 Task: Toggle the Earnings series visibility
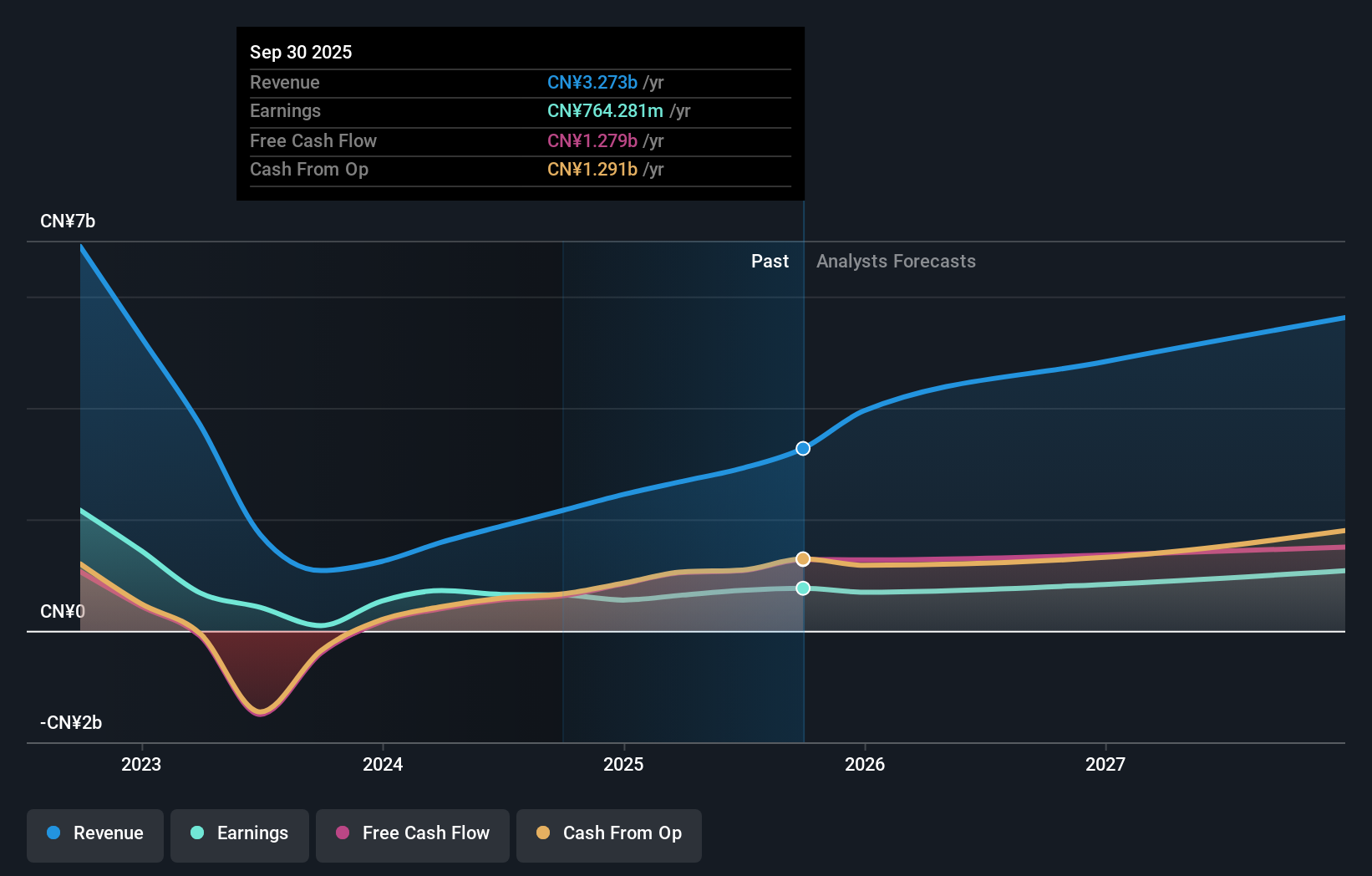coord(240,835)
